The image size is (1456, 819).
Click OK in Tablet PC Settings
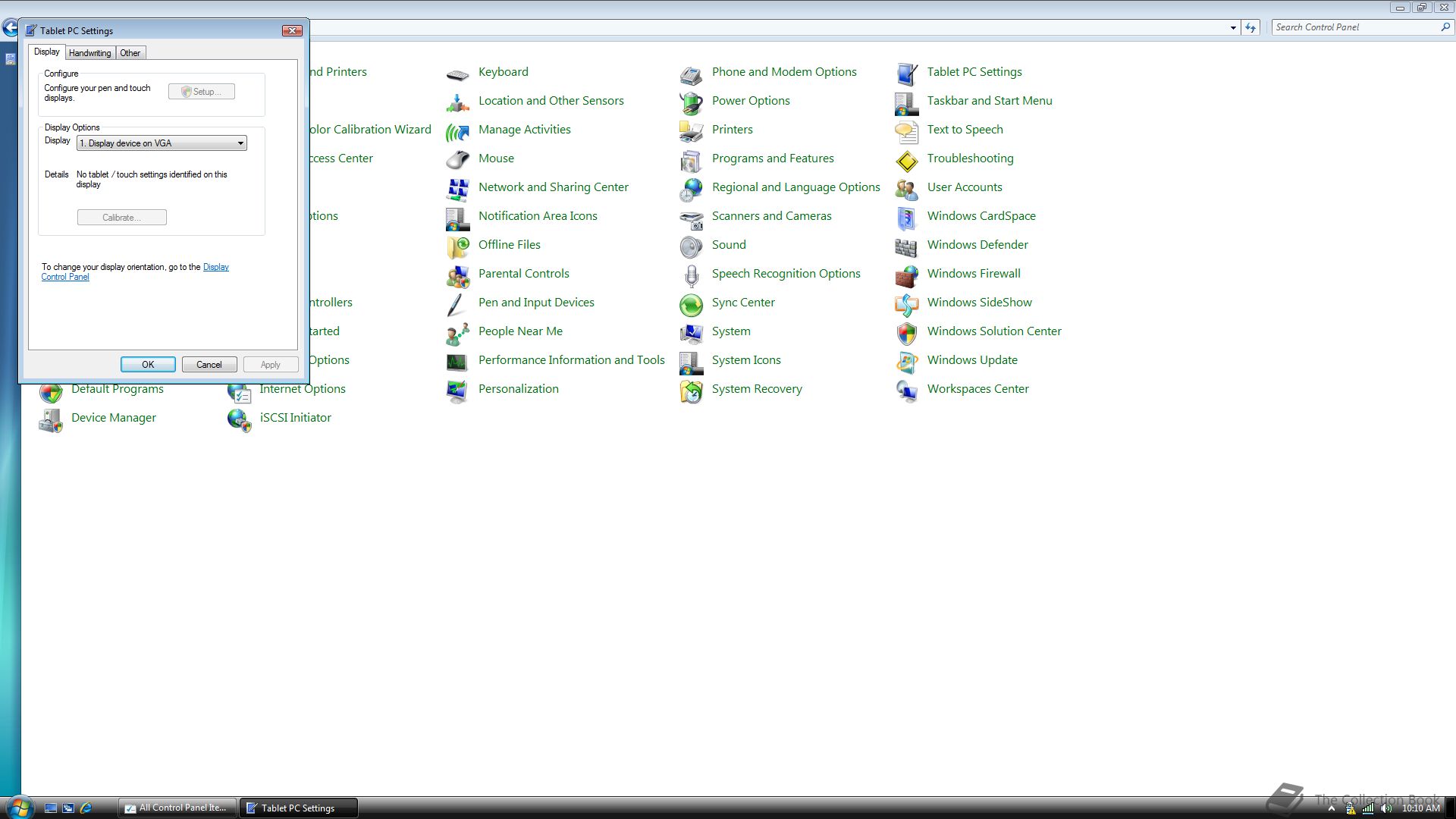(148, 365)
